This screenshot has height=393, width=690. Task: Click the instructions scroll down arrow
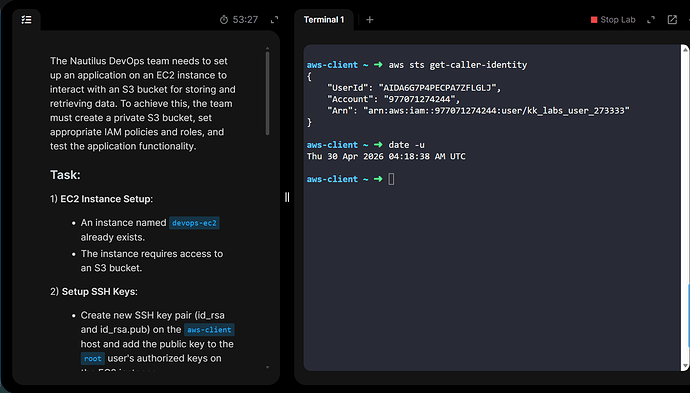click(x=267, y=367)
